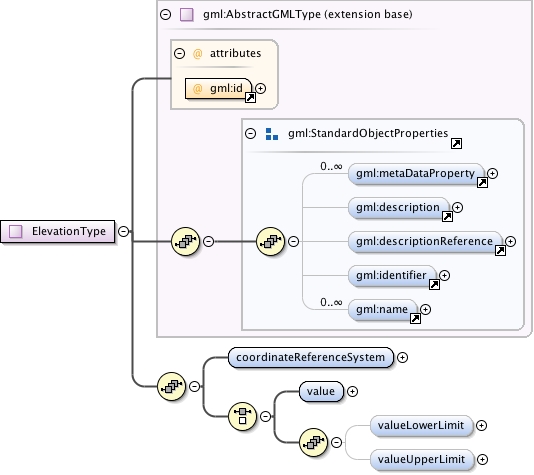Click the choice compositor icon
This screenshot has width=534, height=475.
point(242,416)
